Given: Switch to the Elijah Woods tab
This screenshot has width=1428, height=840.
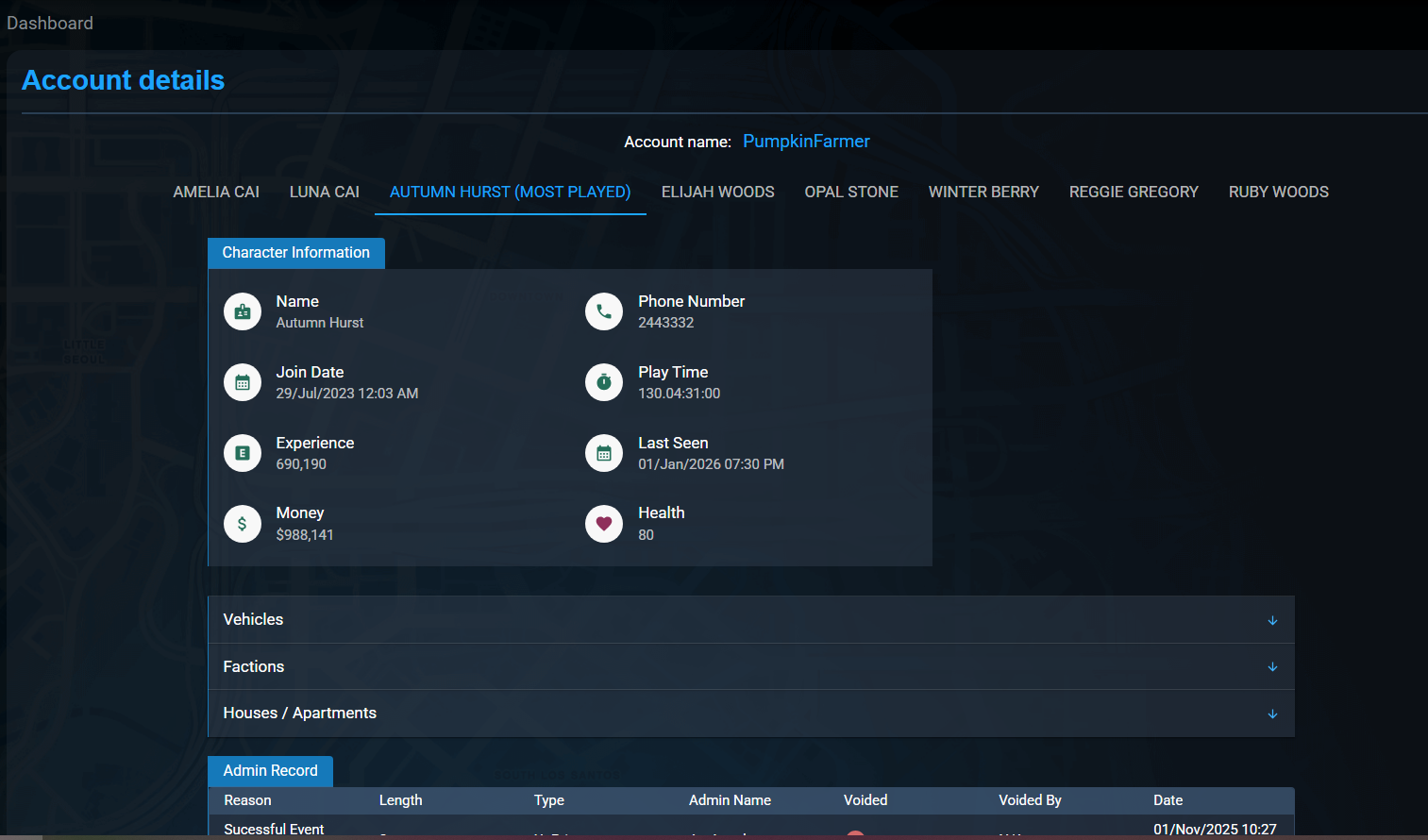Looking at the screenshot, I should (x=718, y=192).
